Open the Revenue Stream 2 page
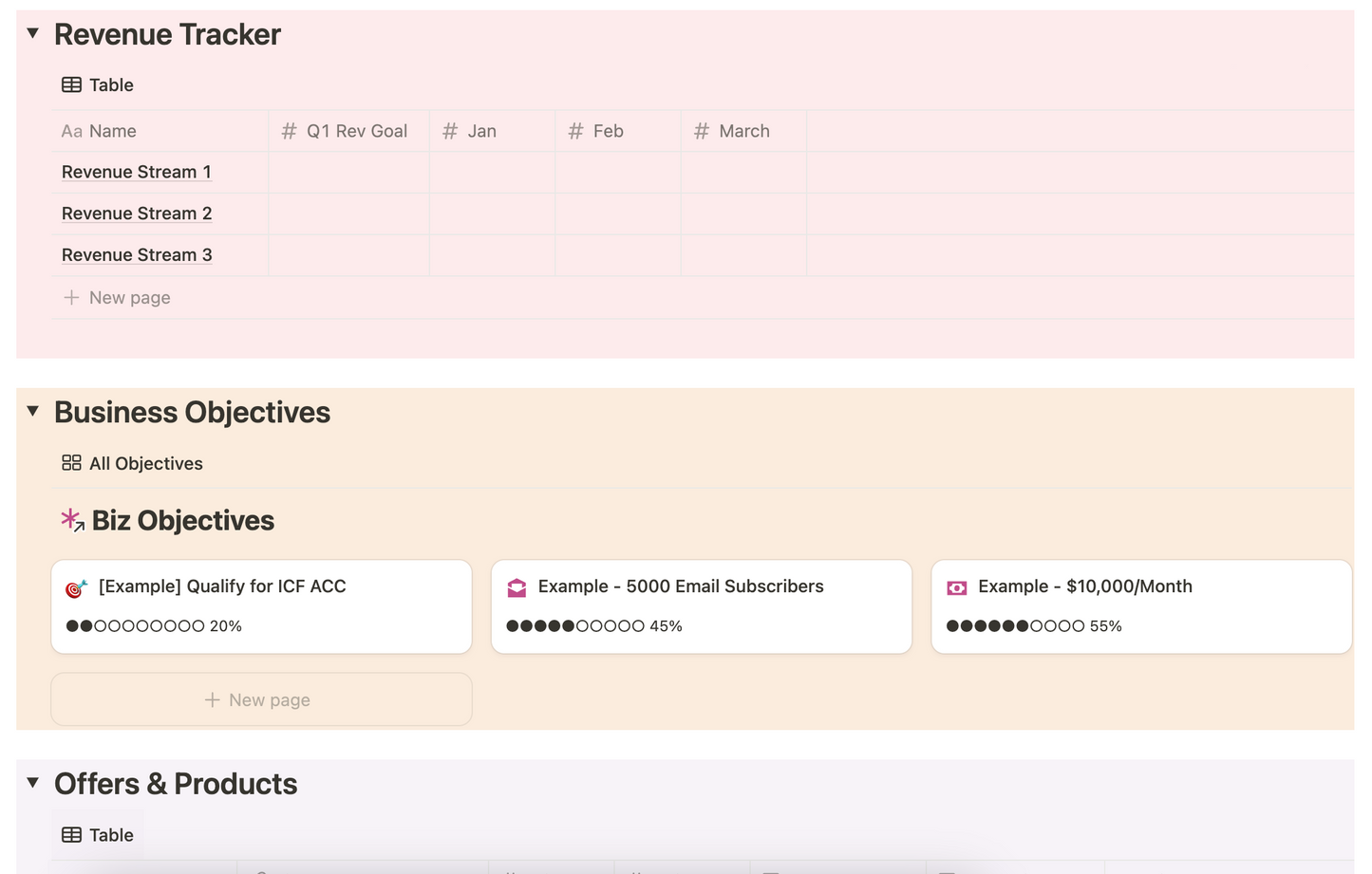The width and height of the screenshot is (1372, 874). tap(136, 214)
